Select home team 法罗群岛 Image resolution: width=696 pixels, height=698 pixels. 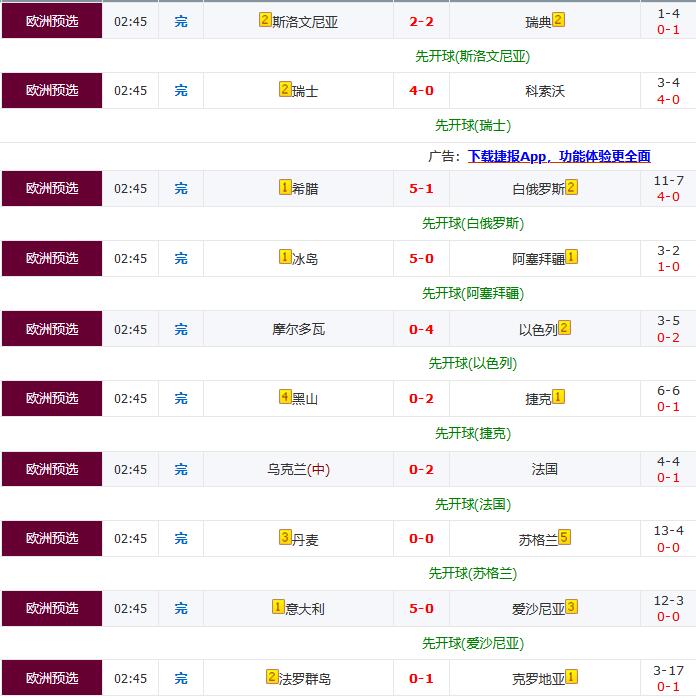[x=305, y=679]
